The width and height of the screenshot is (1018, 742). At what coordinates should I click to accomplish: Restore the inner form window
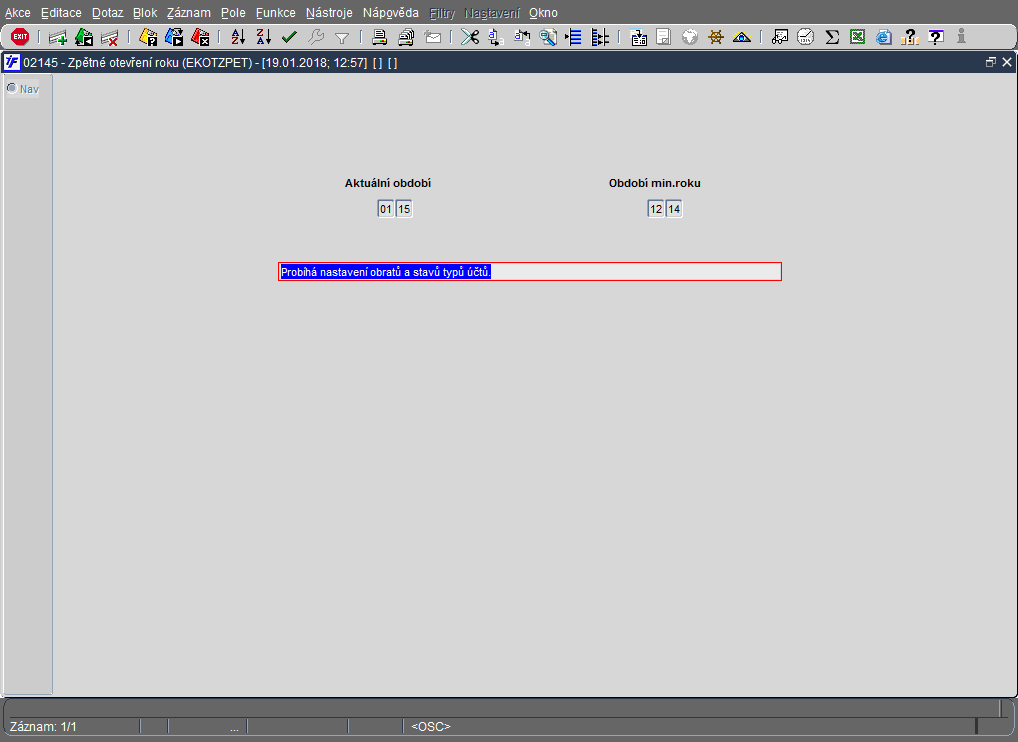pyautogui.click(x=991, y=62)
